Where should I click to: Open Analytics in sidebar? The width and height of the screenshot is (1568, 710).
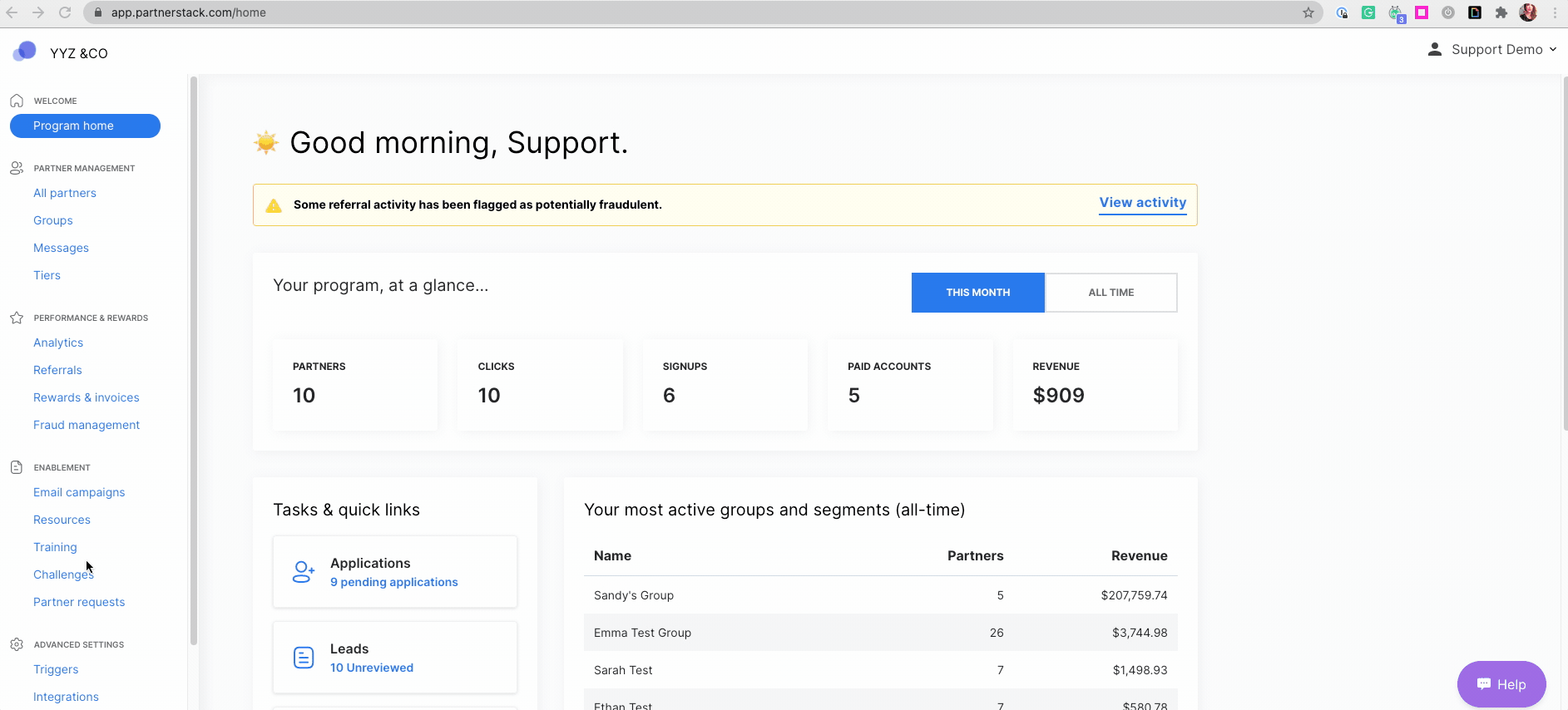click(x=58, y=343)
